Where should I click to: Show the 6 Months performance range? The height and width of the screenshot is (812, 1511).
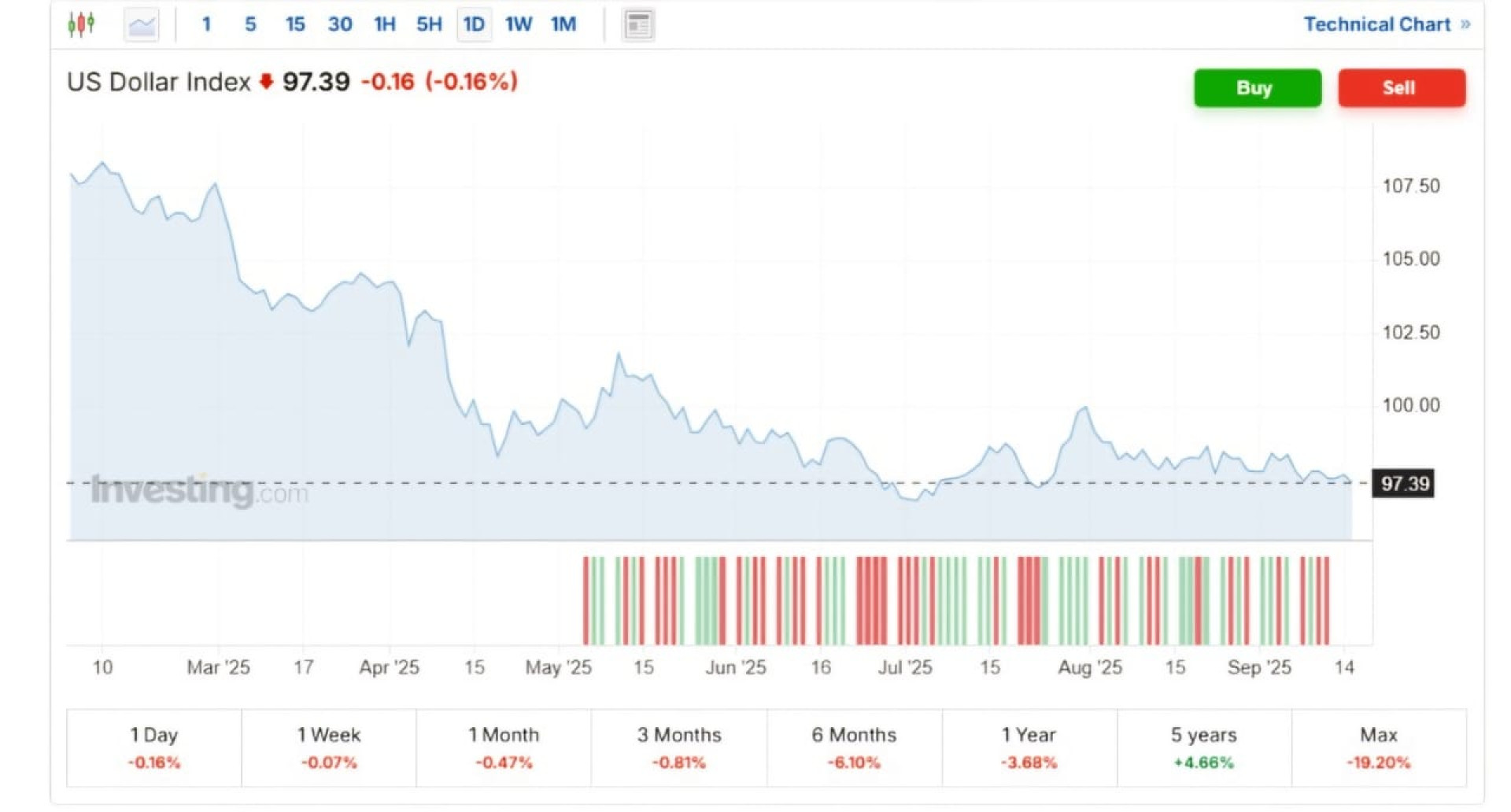pyautogui.click(x=854, y=747)
